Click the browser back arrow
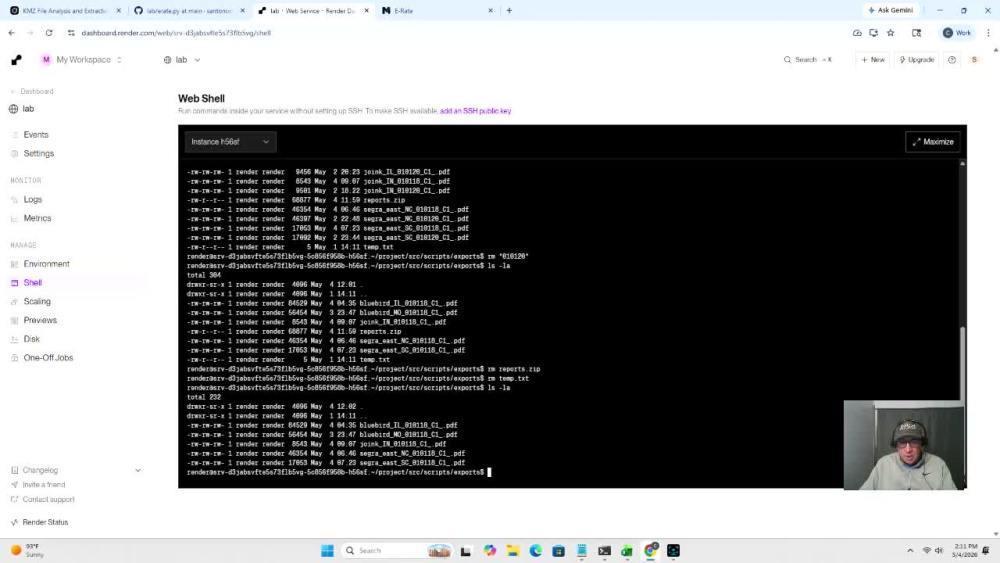1000x563 pixels. click(x=12, y=33)
